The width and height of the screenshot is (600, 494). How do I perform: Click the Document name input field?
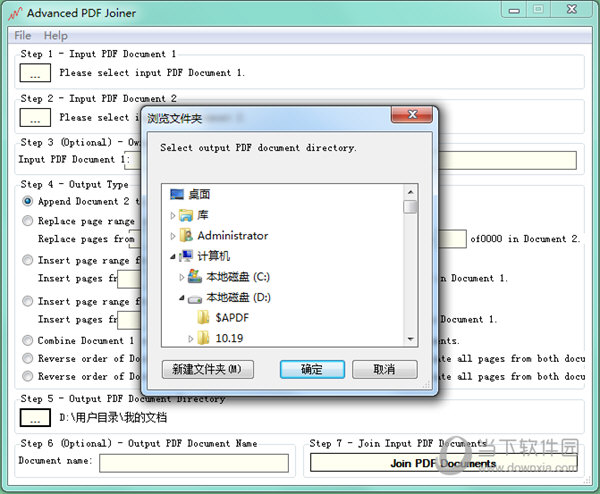[x=194, y=463]
